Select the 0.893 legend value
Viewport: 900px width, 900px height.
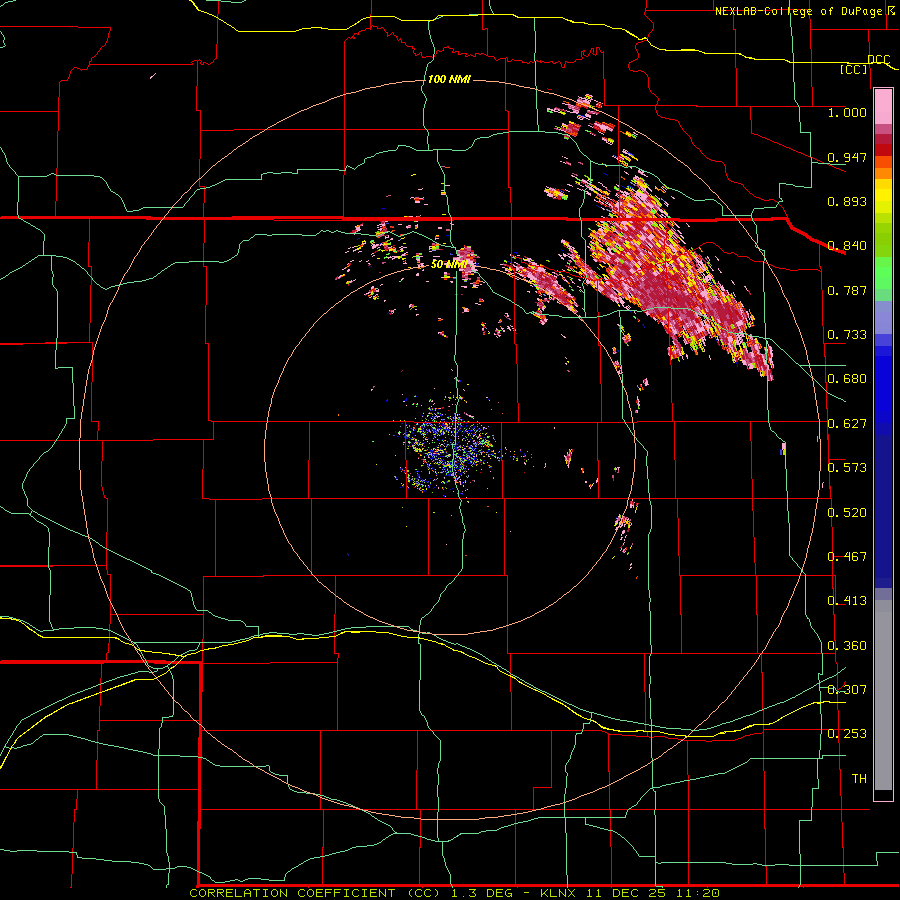coord(847,201)
